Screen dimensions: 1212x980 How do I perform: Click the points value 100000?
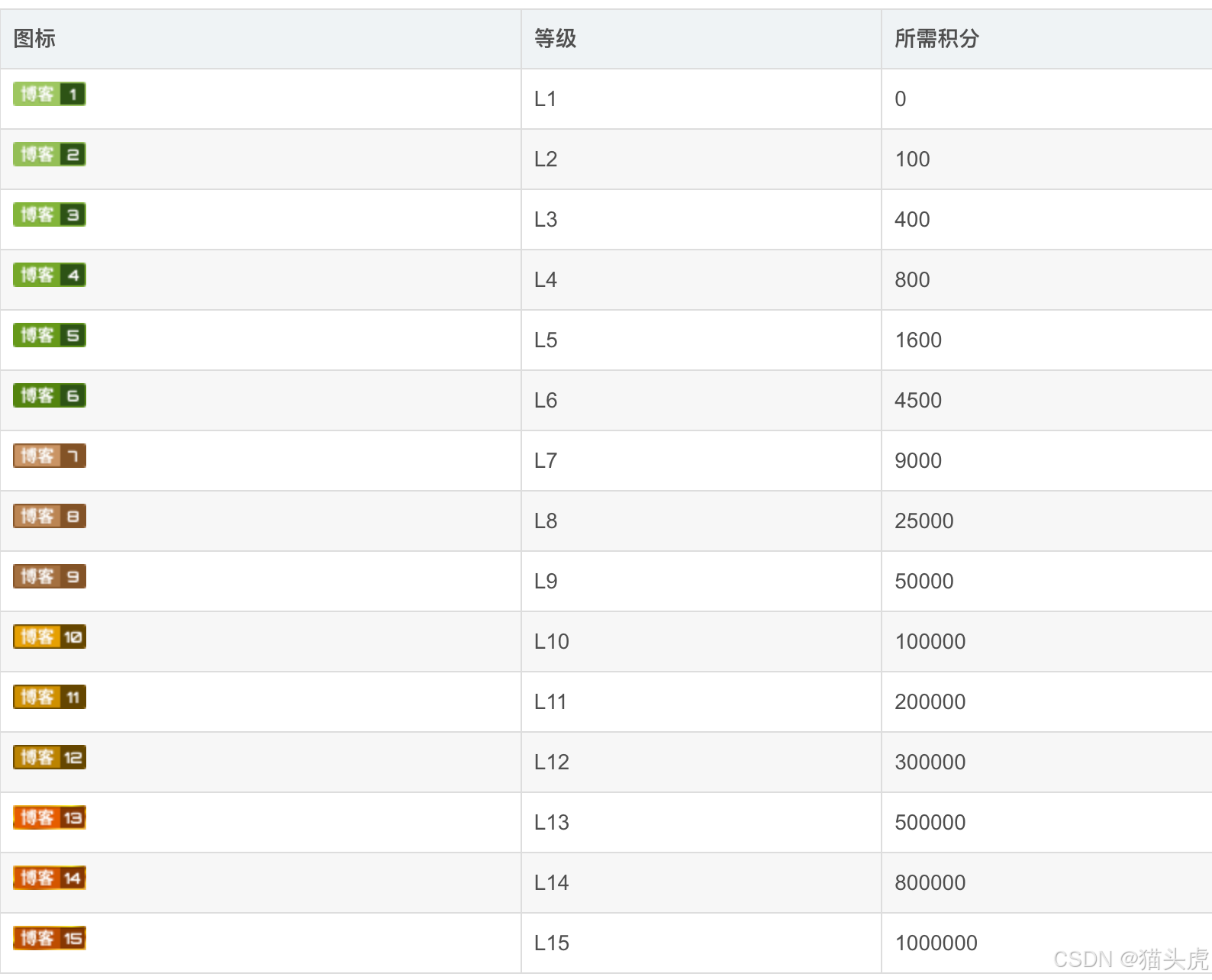coord(930,641)
